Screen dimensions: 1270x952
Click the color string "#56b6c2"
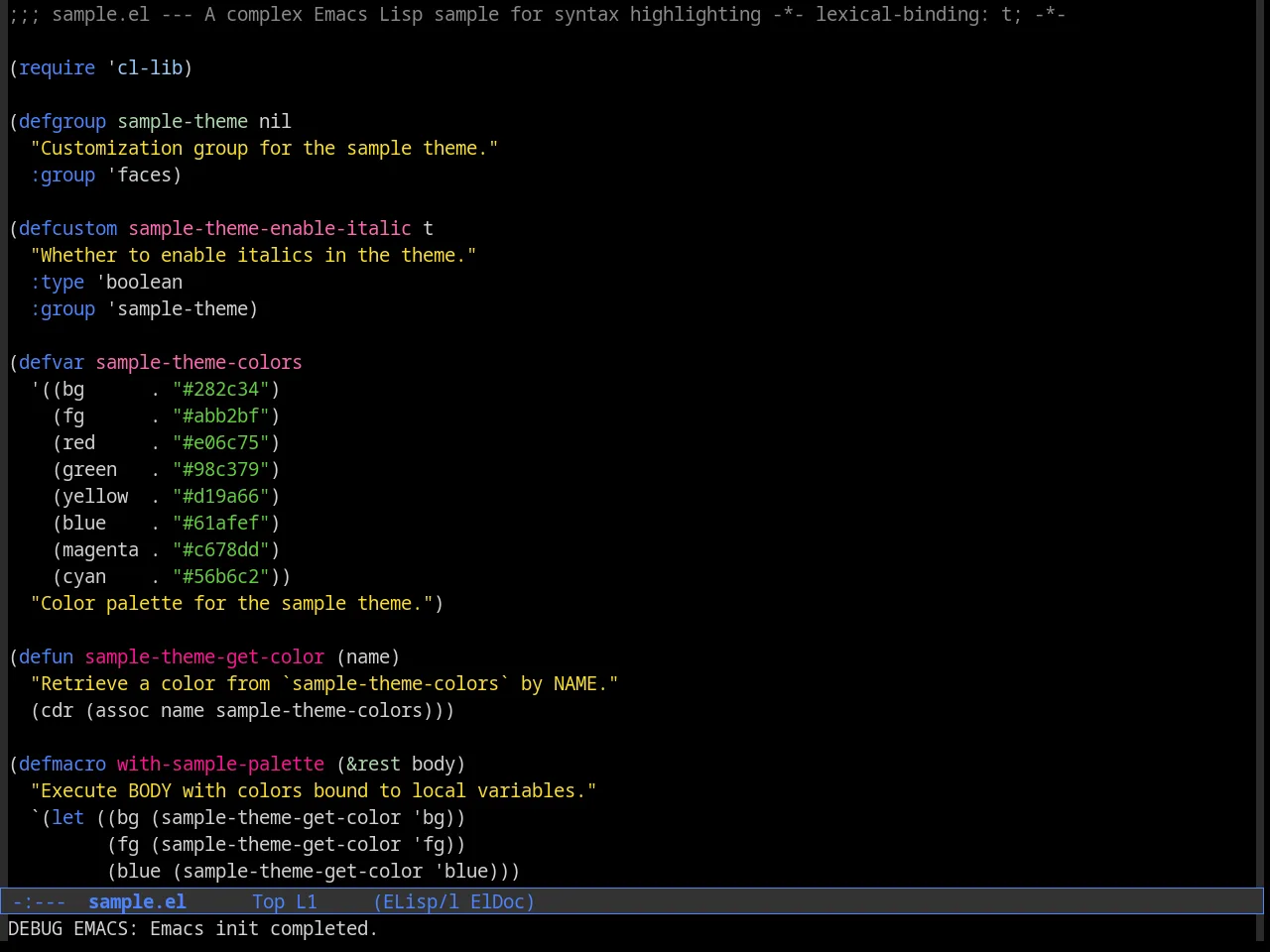click(x=221, y=576)
